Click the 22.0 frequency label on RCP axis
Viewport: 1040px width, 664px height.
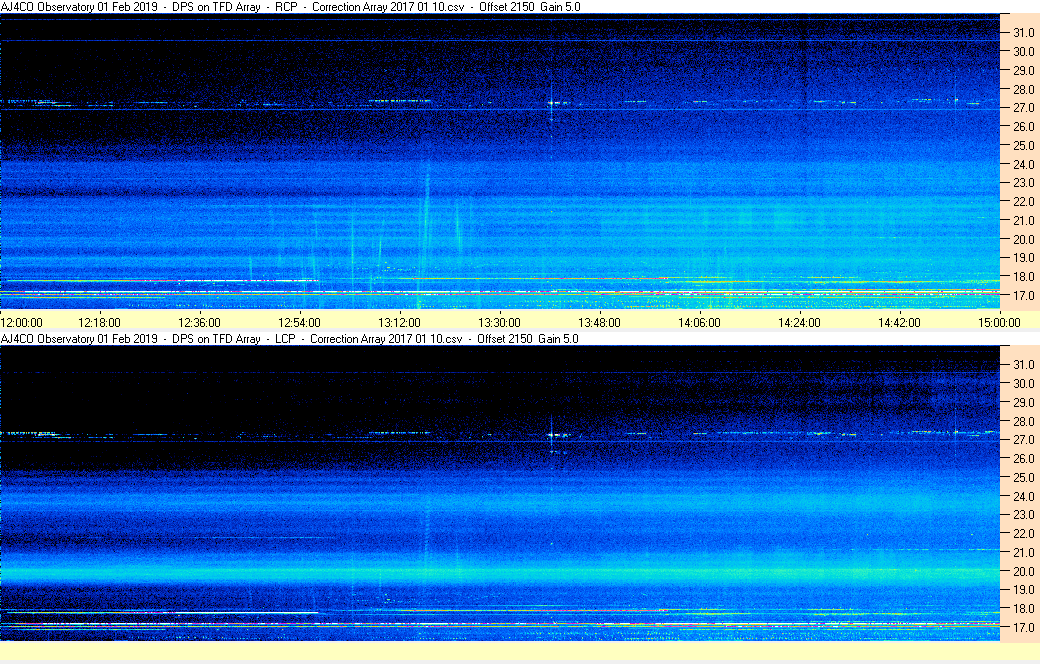(x=1023, y=201)
